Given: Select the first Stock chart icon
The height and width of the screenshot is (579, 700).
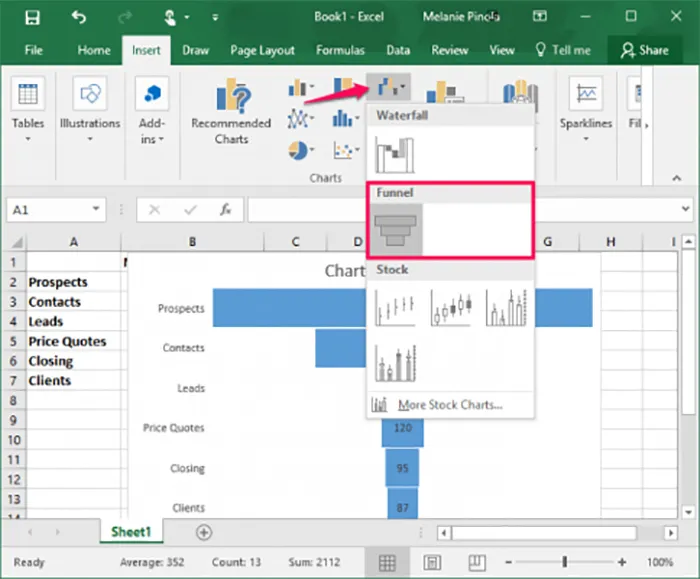Looking at the screenshot, I should click(x=394, y=308).
